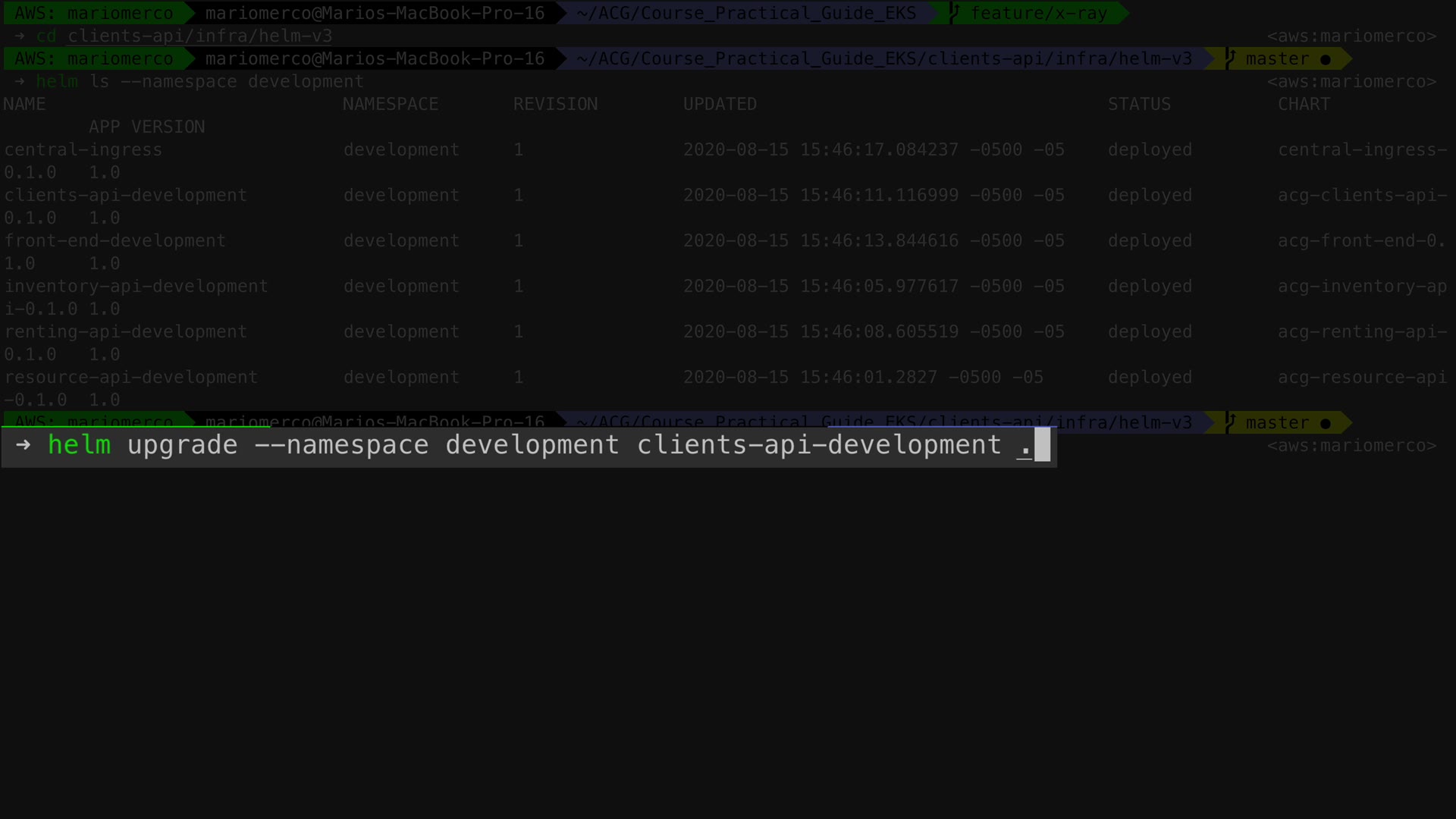The image size is (1456, 819).
Task: Click the prompt arrow before the cd command
Action: click(x=19, y=36)
